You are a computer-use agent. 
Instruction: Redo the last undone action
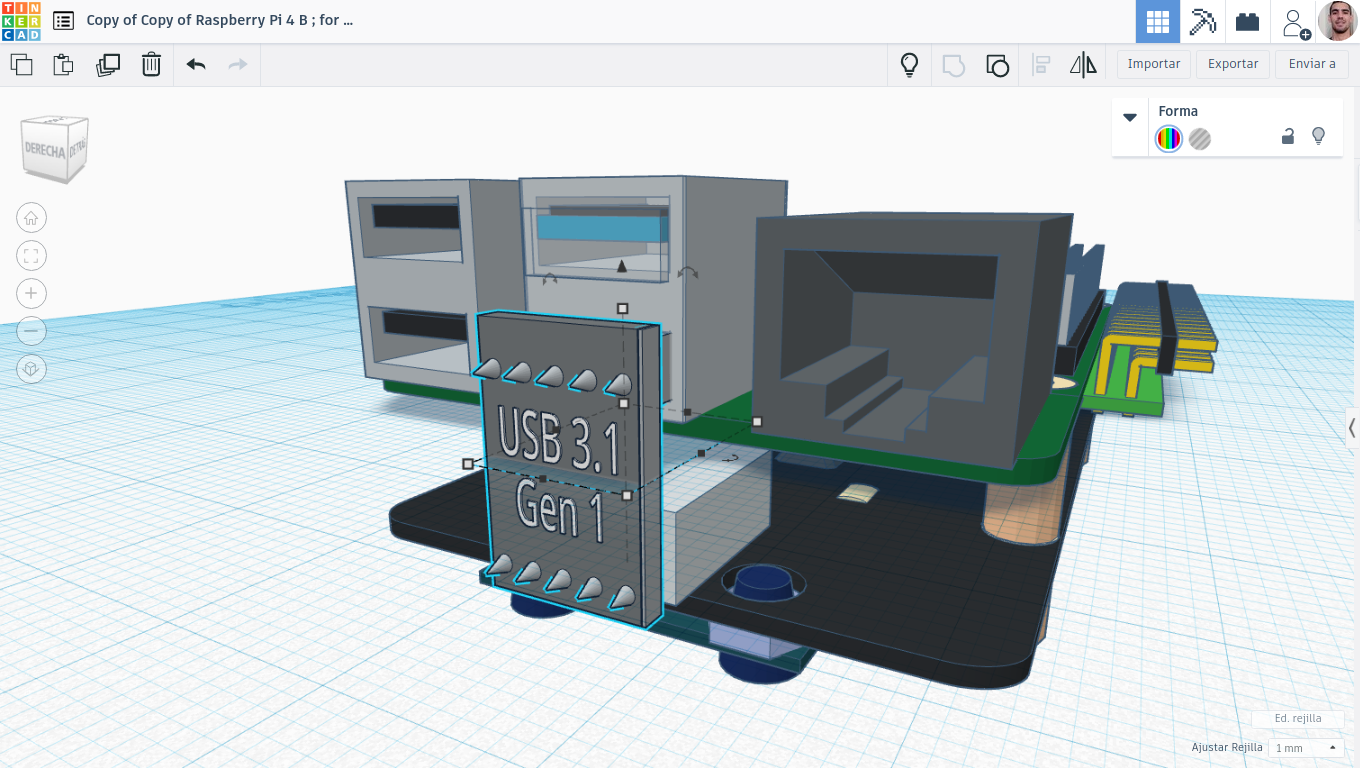[238, 65]
